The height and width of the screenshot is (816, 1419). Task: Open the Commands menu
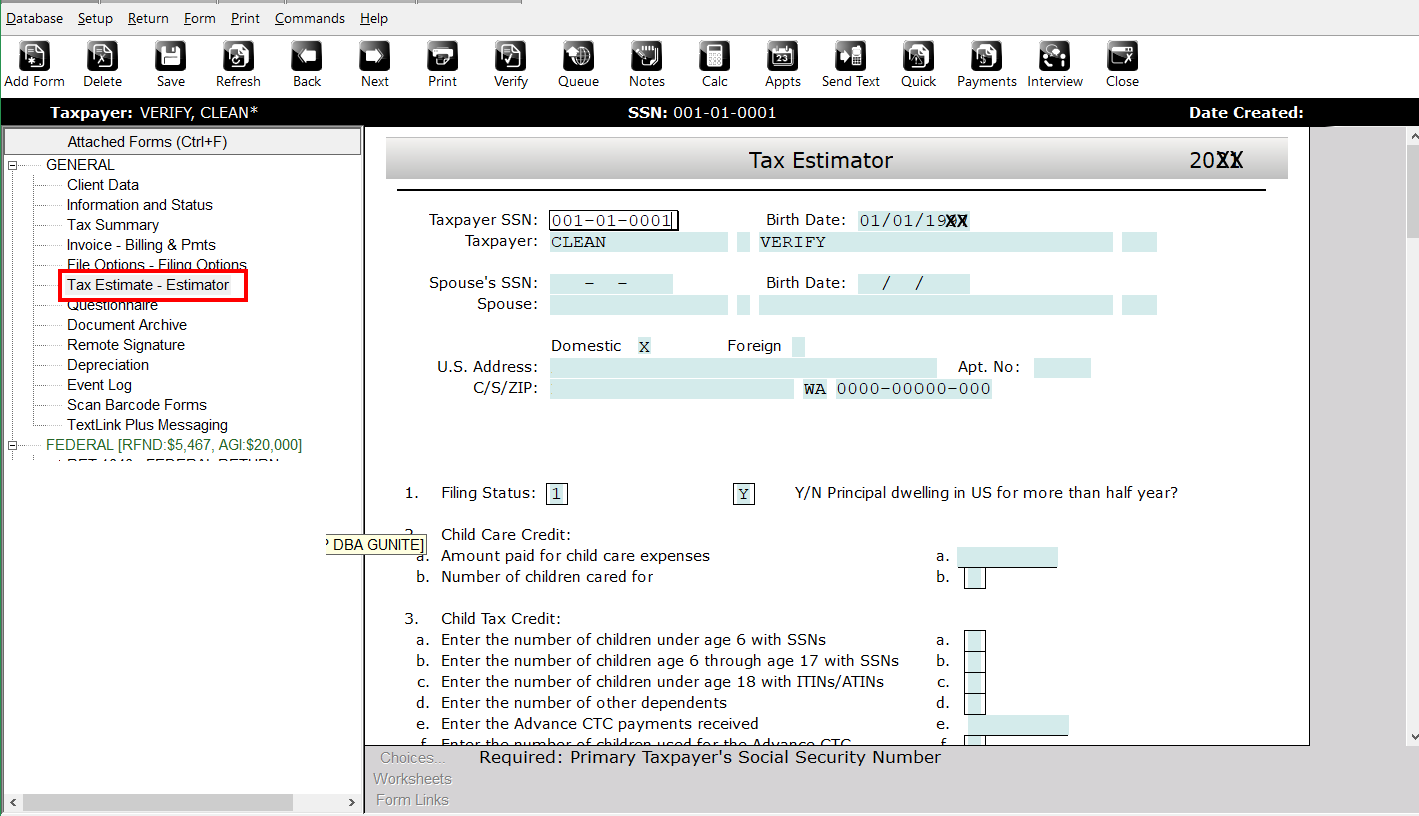(x=309, y=18)
